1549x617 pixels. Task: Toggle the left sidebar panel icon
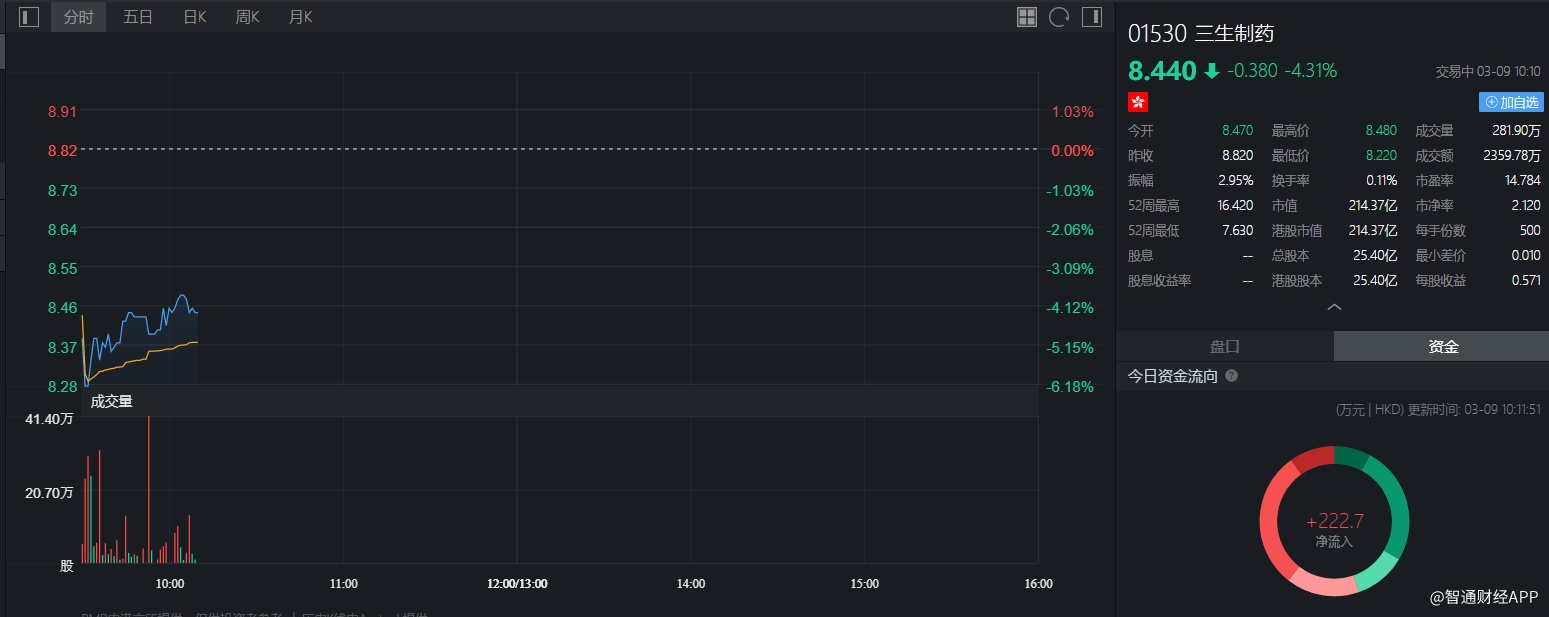29,17
